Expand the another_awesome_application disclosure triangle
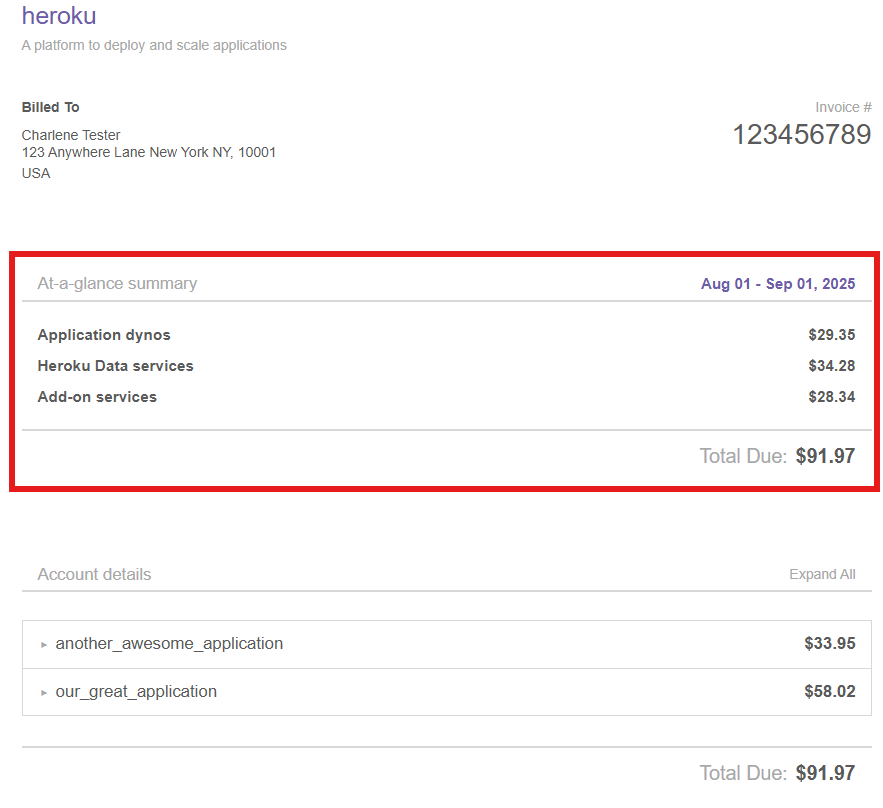This screenshot has height=808, width=883. click(x=44, y=645)
